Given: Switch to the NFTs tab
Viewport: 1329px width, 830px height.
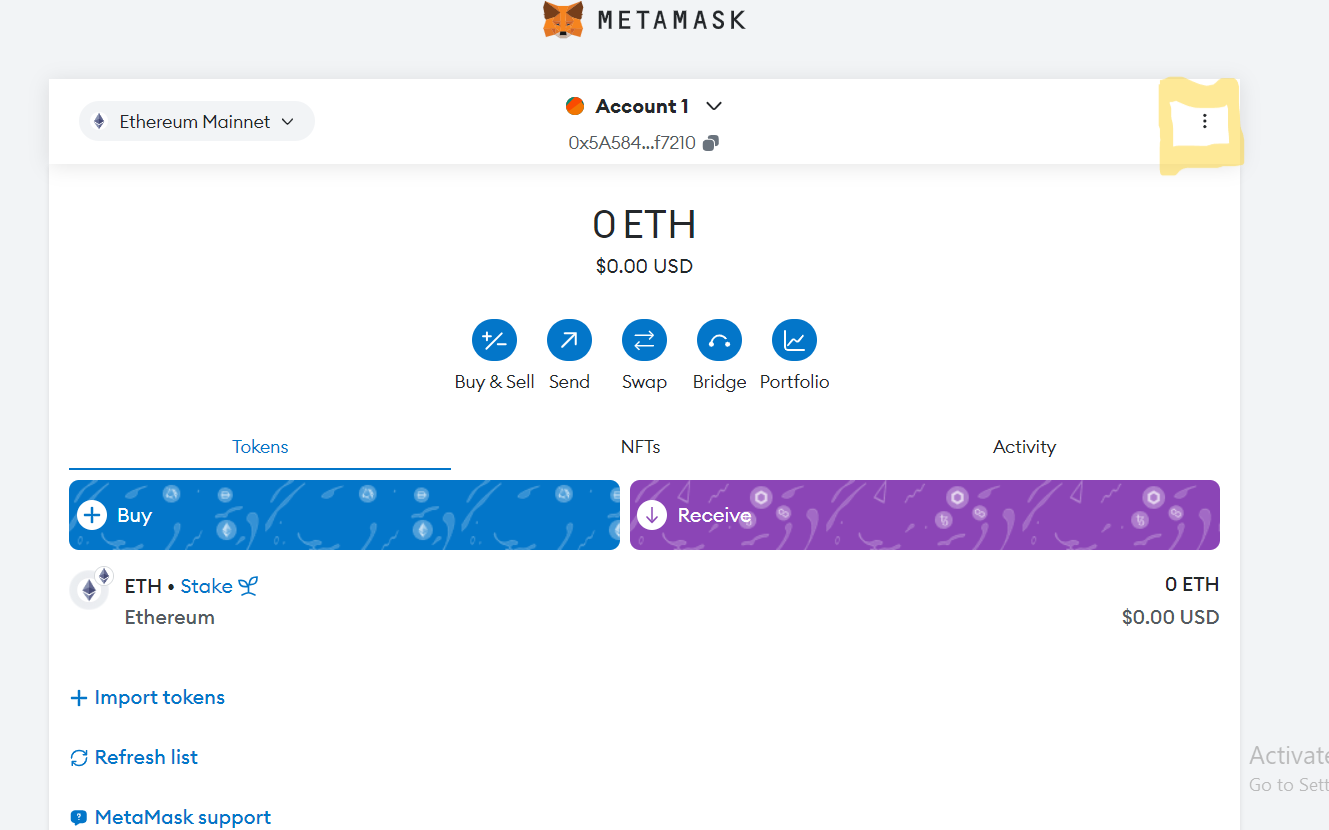Looking at the screenshot, I should pyautogui.click(x=641, y=447).
